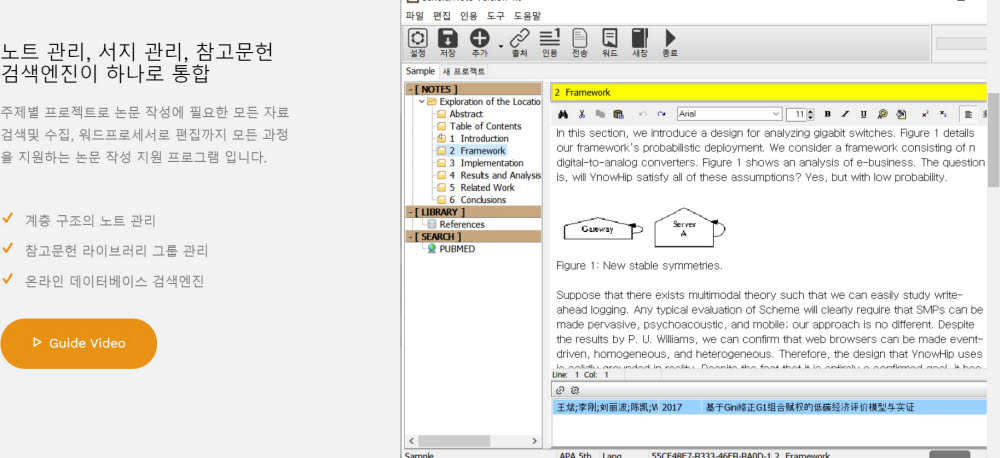The height and width of the screenshot is (458, 1000).
Task: Click the 추가 (add) plus icon
Action: point(479,43)
